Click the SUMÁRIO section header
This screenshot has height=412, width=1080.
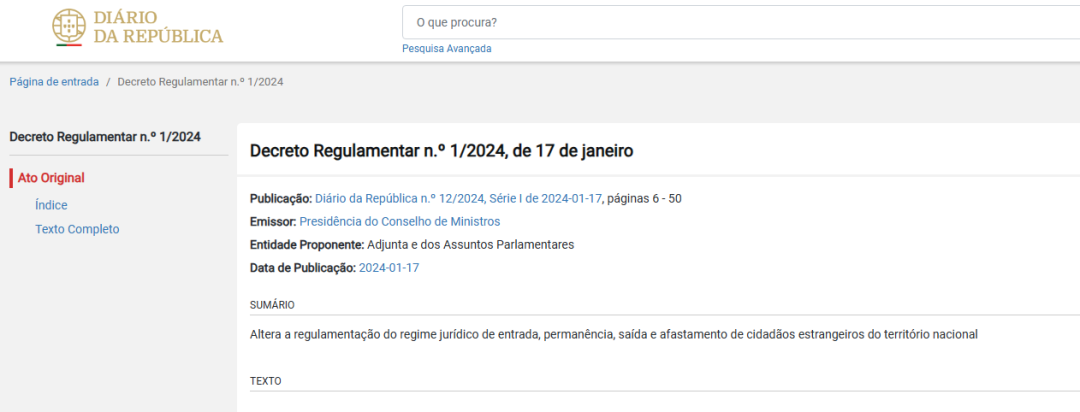point(272,305)
